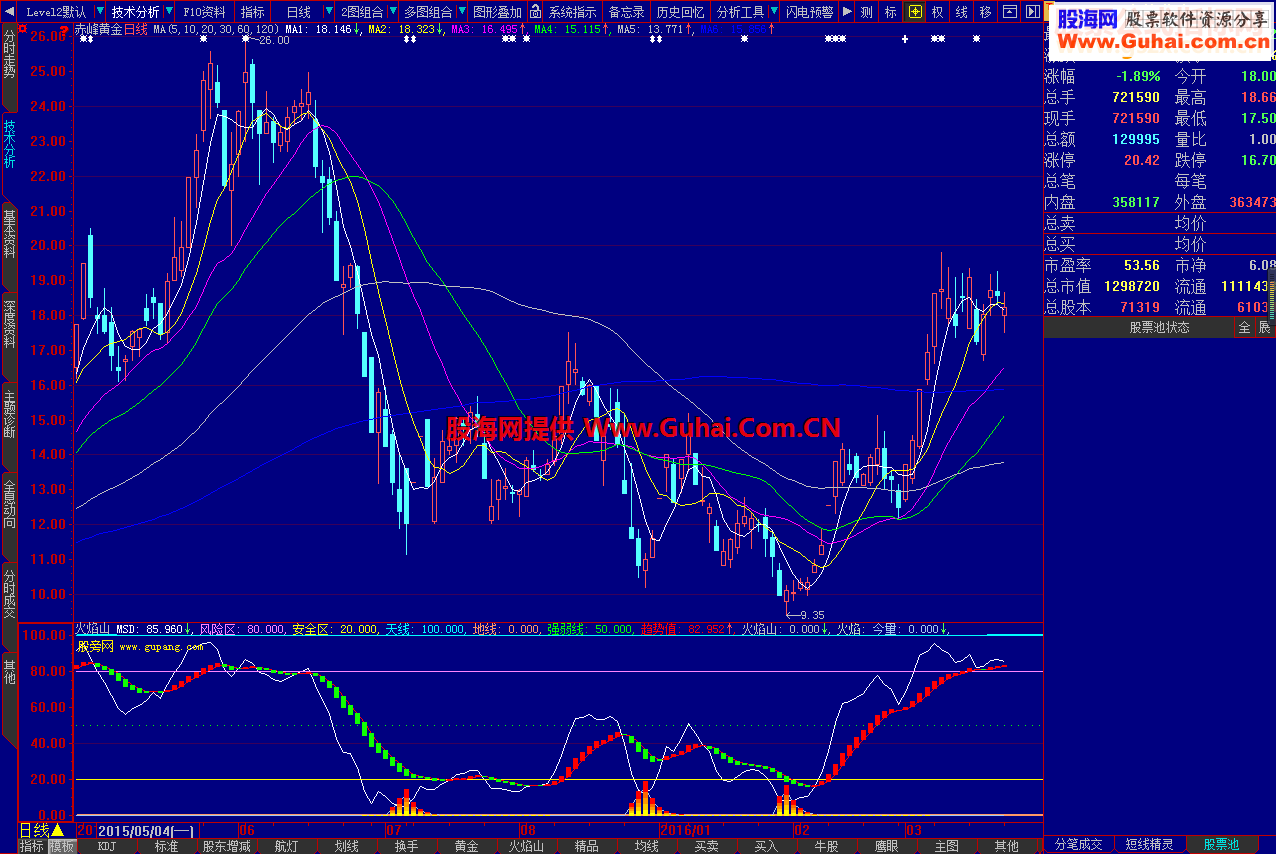Select the 标准 indicator tab
1276x854 pixels.
(x=166, y=846)
